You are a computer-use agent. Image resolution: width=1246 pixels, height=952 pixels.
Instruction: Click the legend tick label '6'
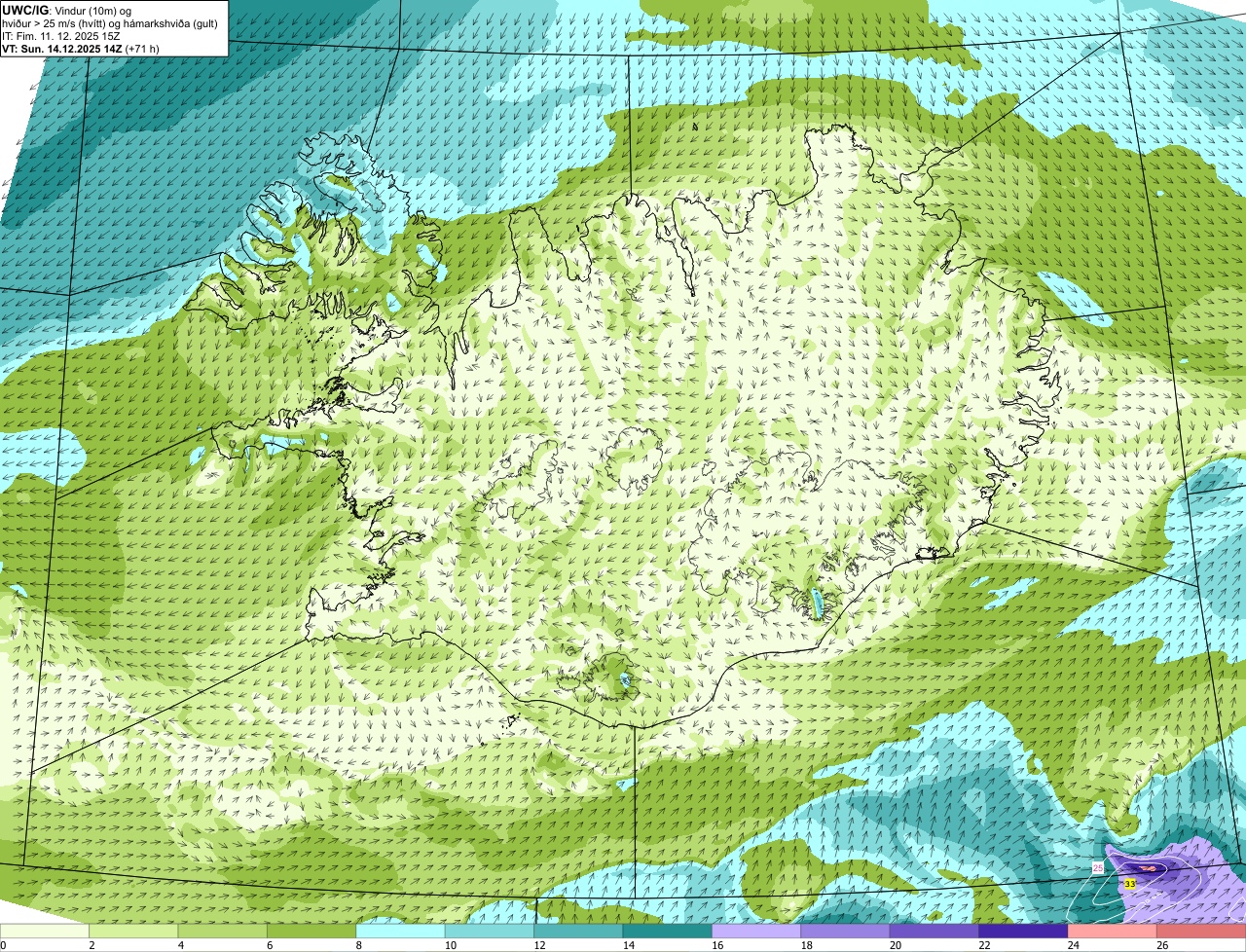(270, 945)
